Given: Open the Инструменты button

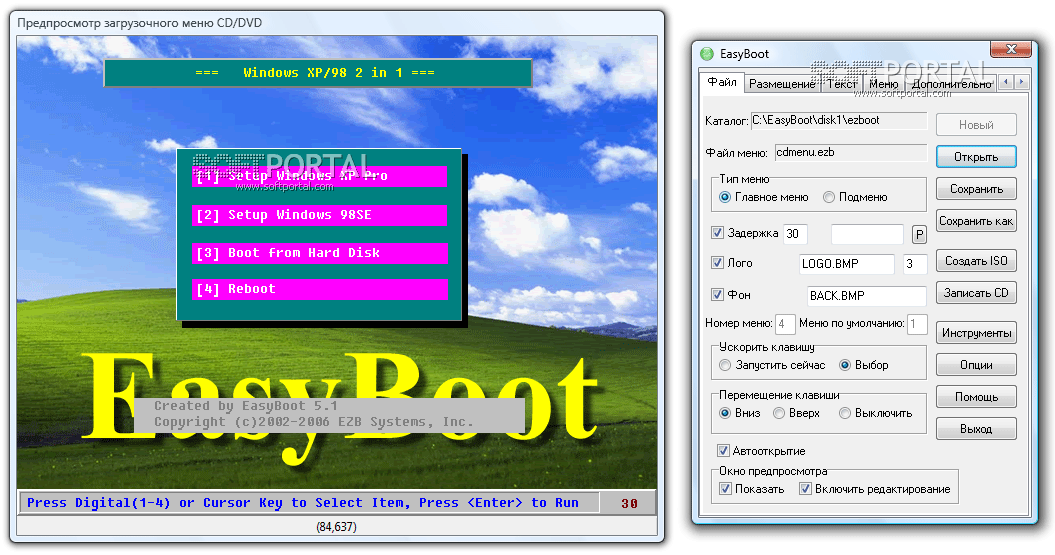Looking at the screenshot, I should 976,333.
